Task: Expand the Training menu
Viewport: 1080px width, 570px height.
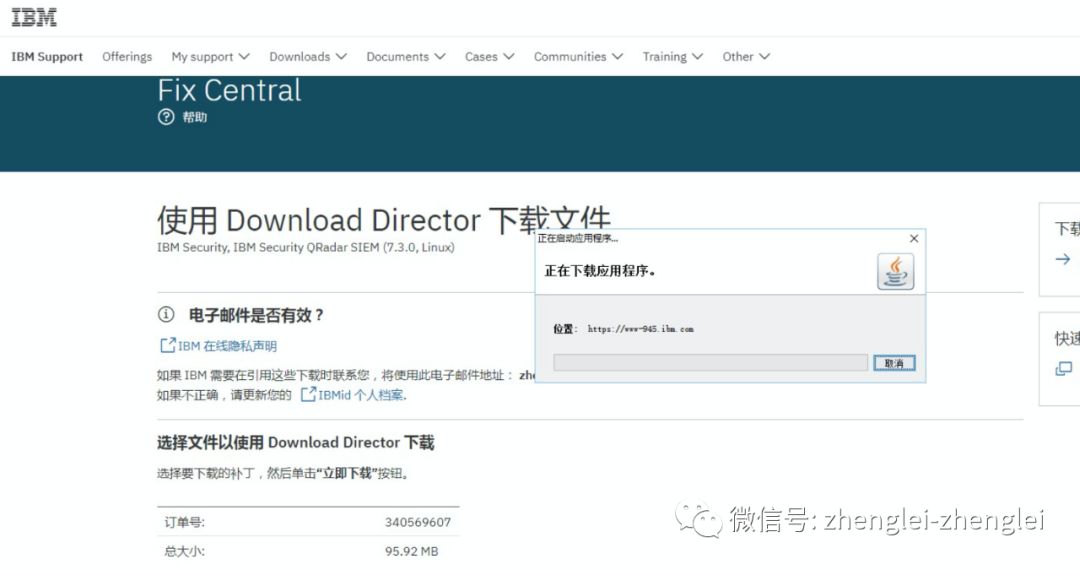Action: click(672, 56)
